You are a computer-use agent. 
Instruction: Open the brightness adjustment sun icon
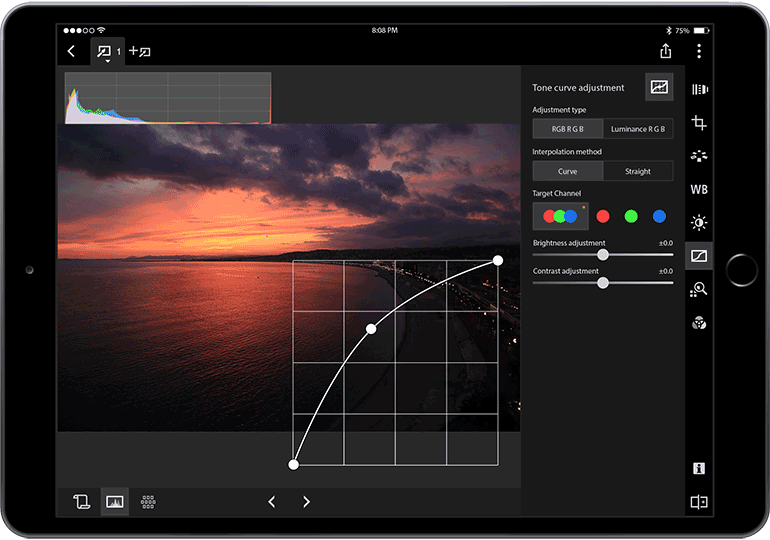[x=699, y=222]
